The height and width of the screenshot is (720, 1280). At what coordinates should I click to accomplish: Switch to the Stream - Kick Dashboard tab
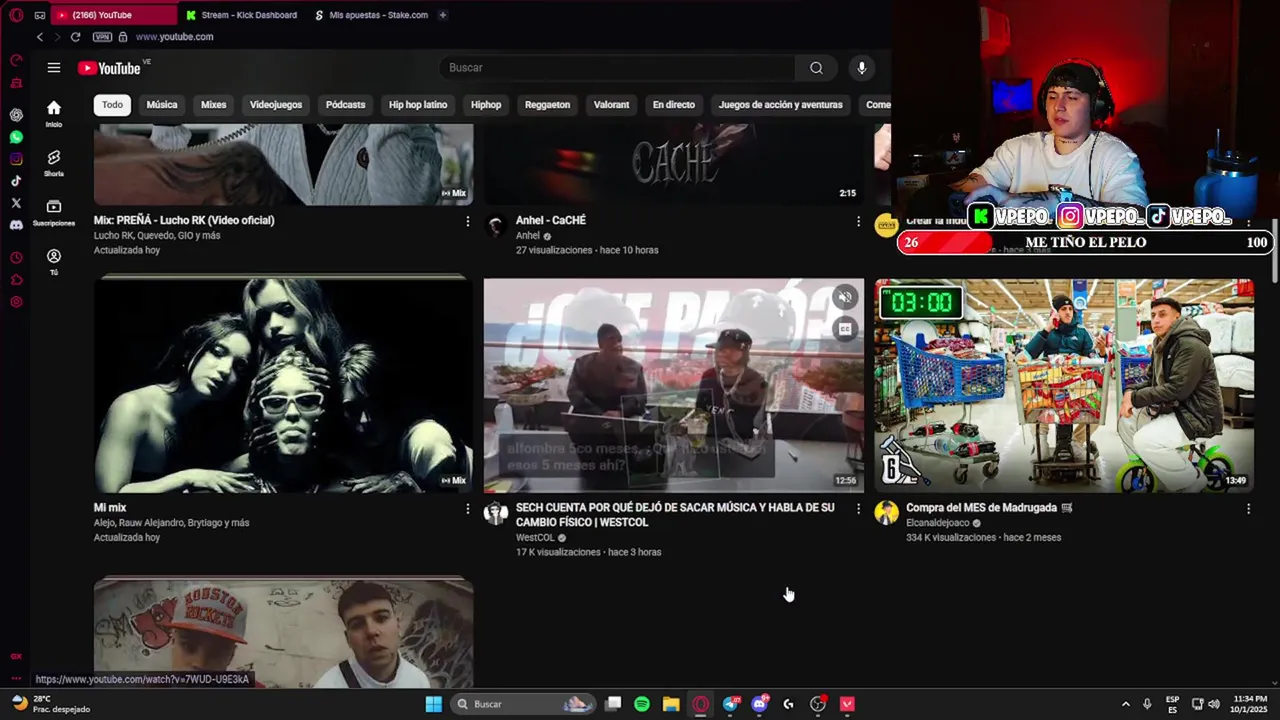click(241, 15)
